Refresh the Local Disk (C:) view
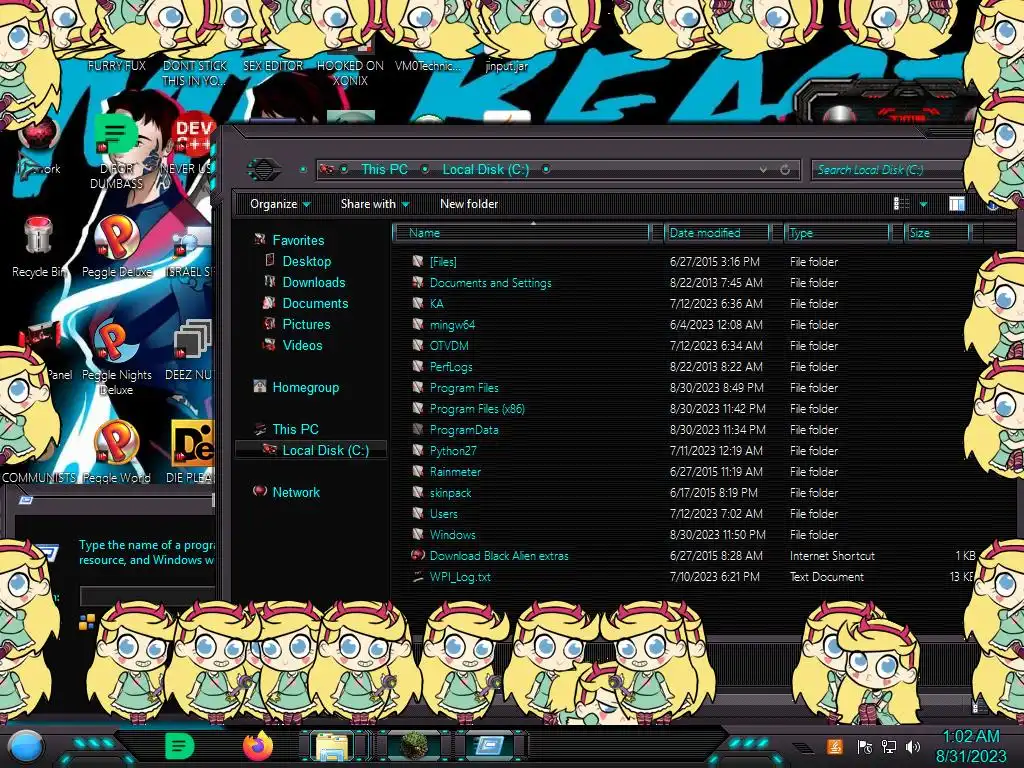 coord(785,170)
